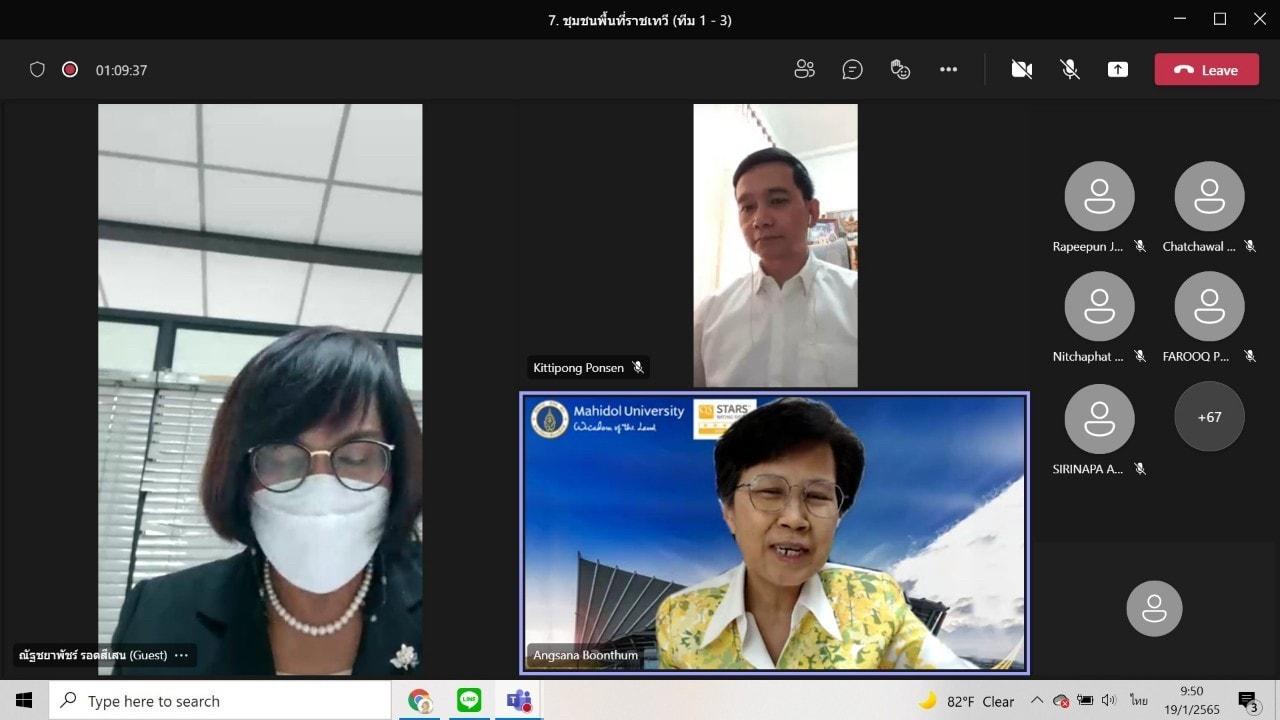
Task: Share screen content
Action: tap(1118, 69)
